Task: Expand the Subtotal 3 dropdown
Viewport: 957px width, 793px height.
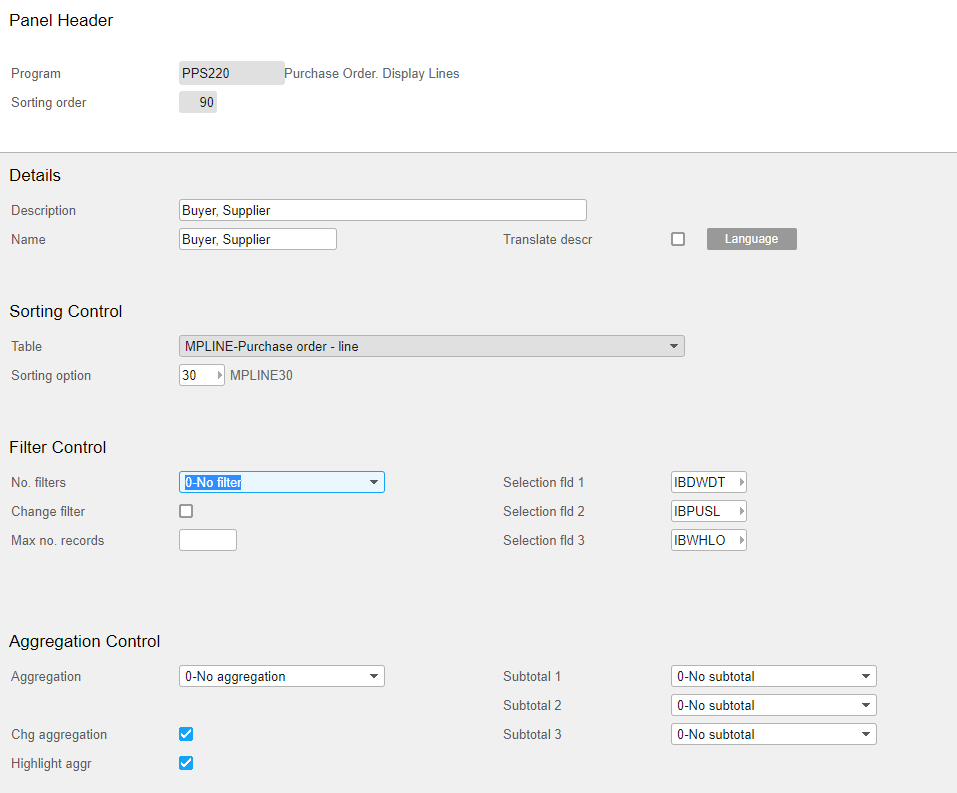Action: (x=773, y=735)
